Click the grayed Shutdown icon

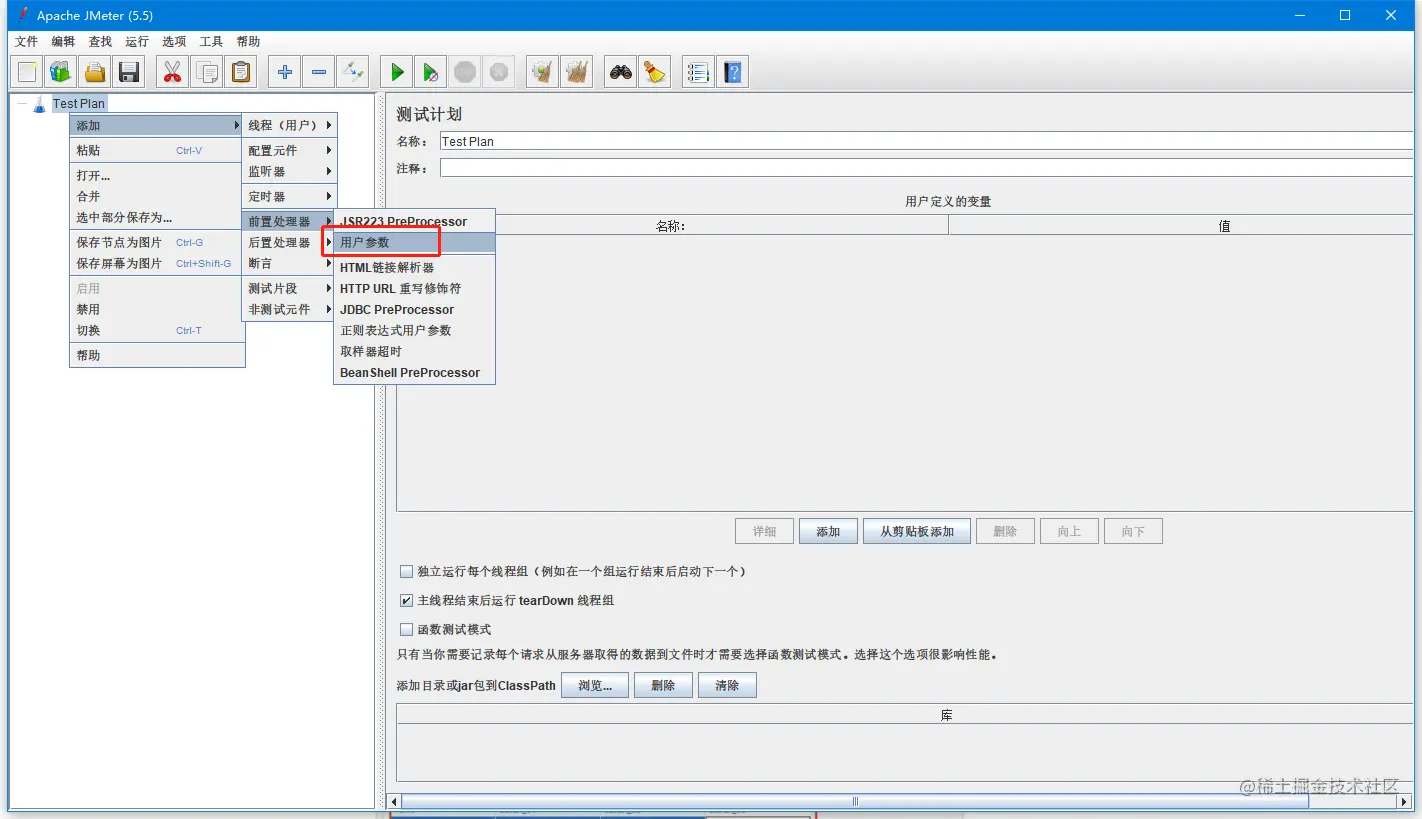(x=499, y=72)
